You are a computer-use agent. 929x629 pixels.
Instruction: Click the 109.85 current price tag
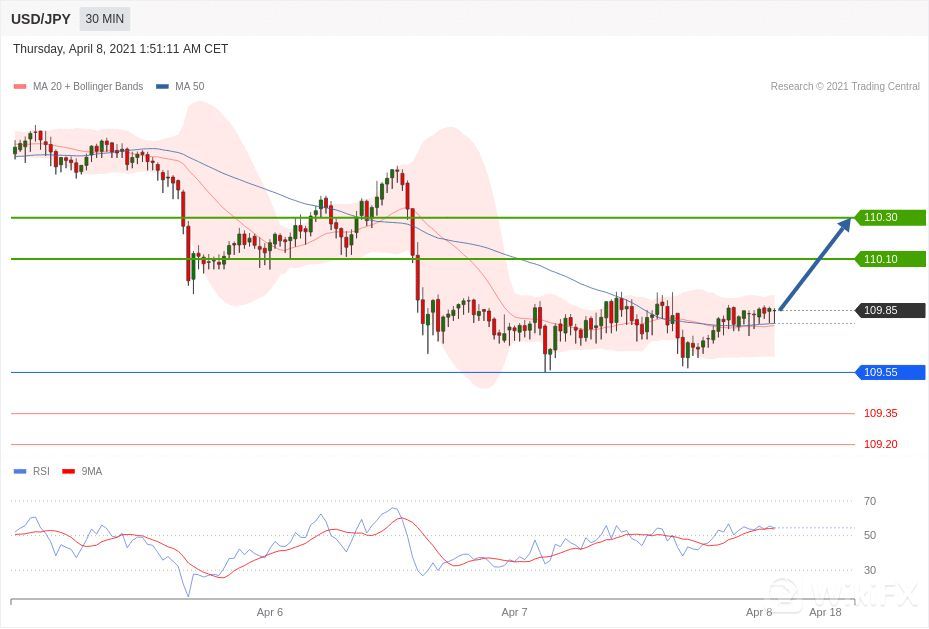[889, 310]
